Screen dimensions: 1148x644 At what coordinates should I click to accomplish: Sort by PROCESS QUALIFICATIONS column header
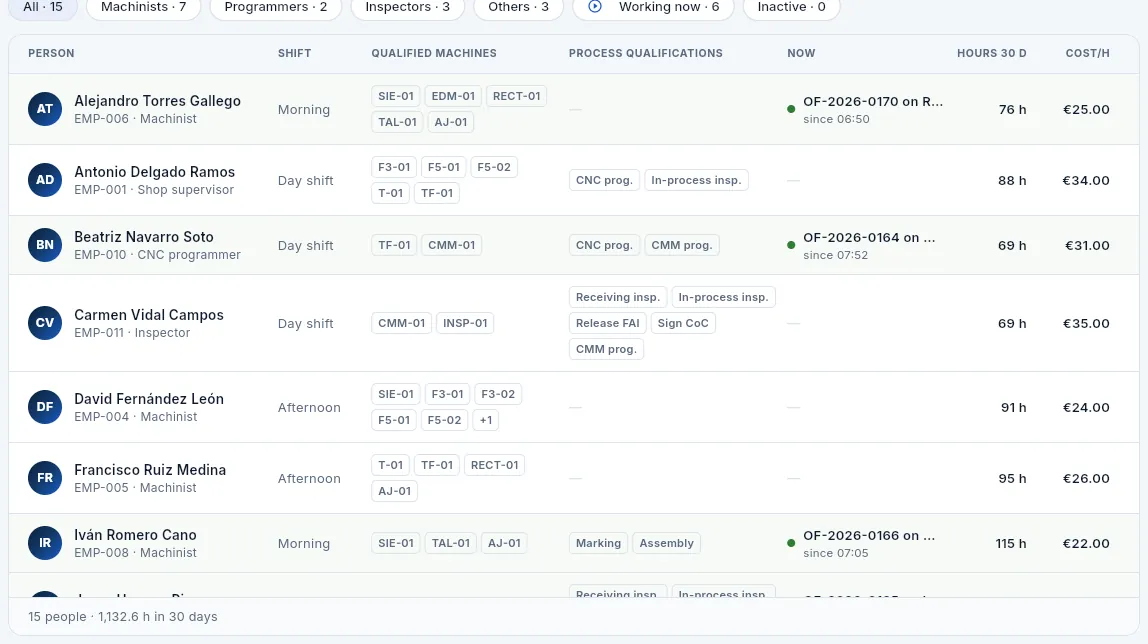646,53
